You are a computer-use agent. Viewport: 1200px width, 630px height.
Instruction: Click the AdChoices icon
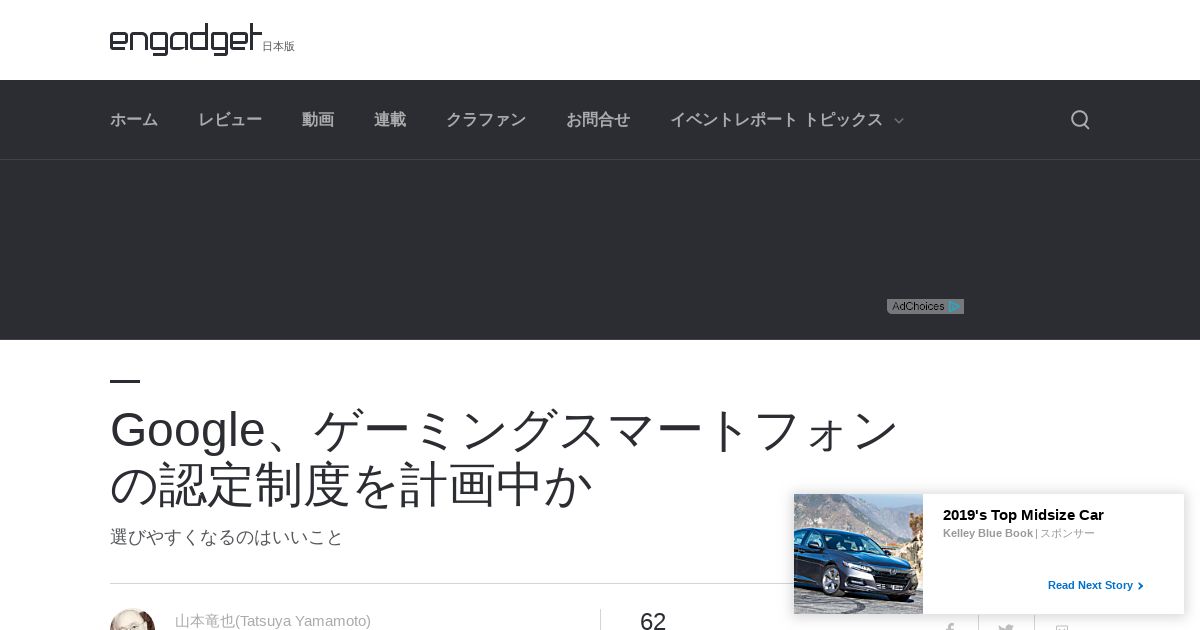point(925,306)
